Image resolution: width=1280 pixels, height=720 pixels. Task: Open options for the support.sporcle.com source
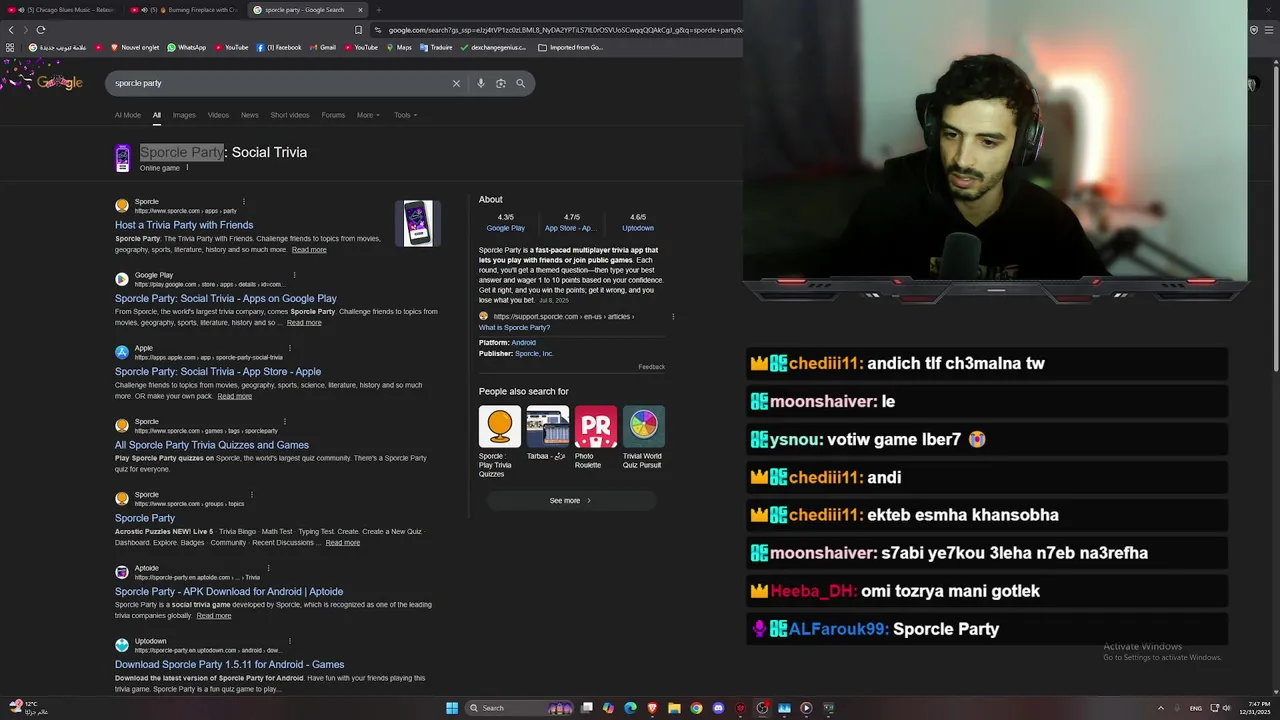[673, 317]
